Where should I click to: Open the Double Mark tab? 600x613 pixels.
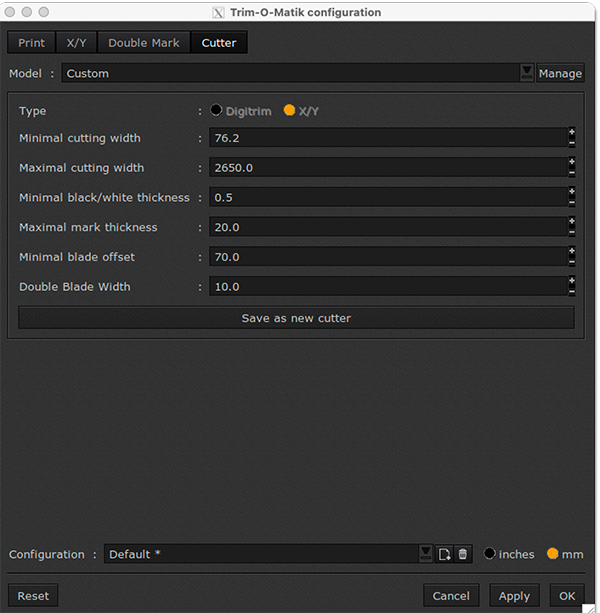[144, 43]
